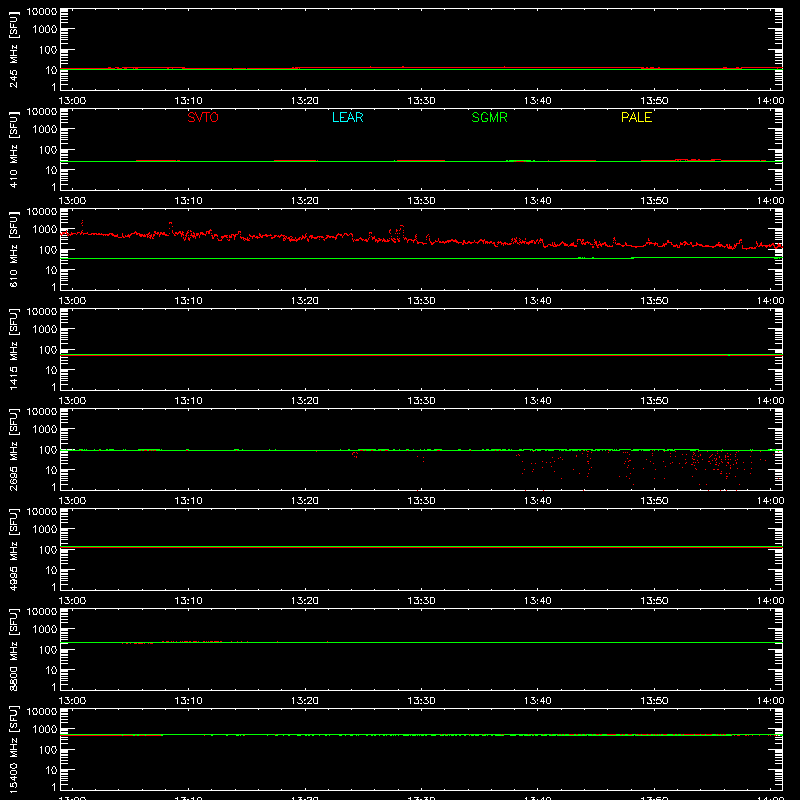Click the 10 y-tick of 15400 MHz plot
This screenshot has height=800, width=800.
[x=51, y=770]
